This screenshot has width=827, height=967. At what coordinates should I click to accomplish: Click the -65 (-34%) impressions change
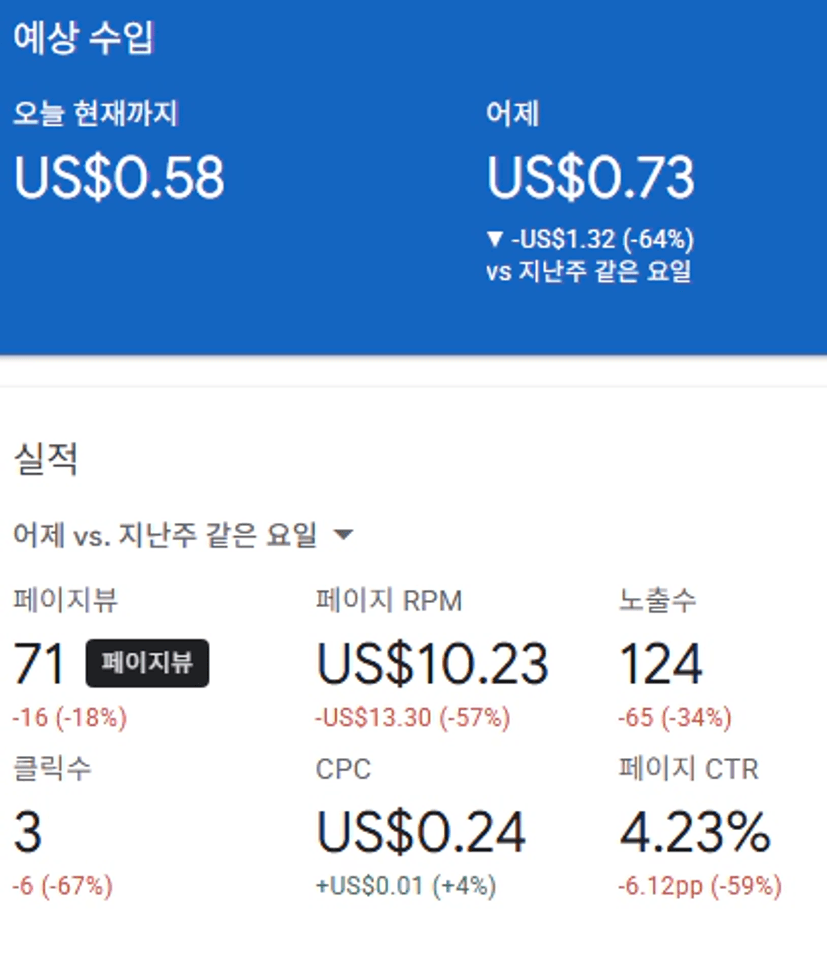coord(675,717)
